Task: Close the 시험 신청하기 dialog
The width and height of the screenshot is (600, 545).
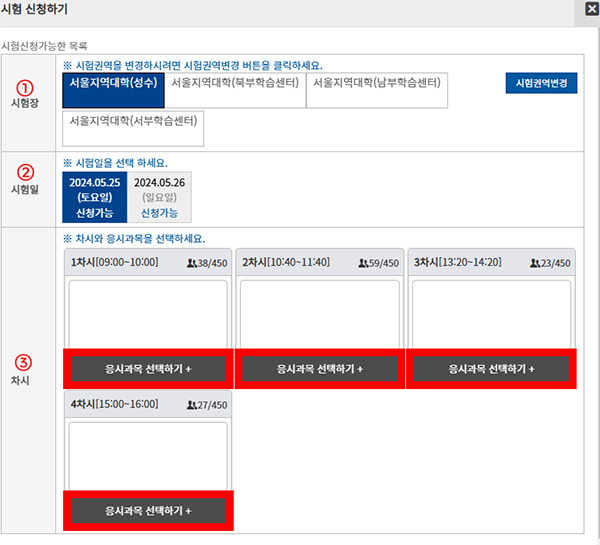Action: [x=592, y=8]
